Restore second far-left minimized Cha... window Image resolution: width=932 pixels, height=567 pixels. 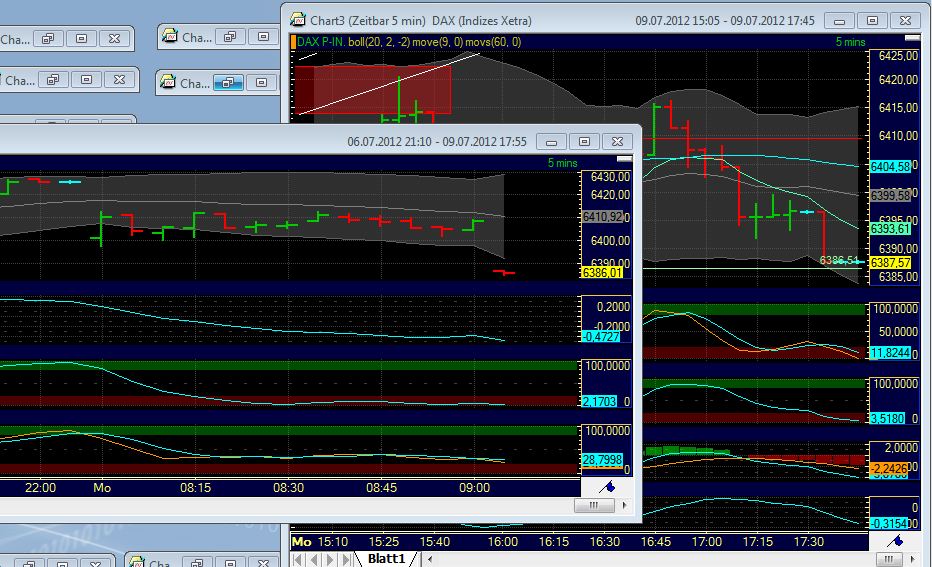point(53,80)
